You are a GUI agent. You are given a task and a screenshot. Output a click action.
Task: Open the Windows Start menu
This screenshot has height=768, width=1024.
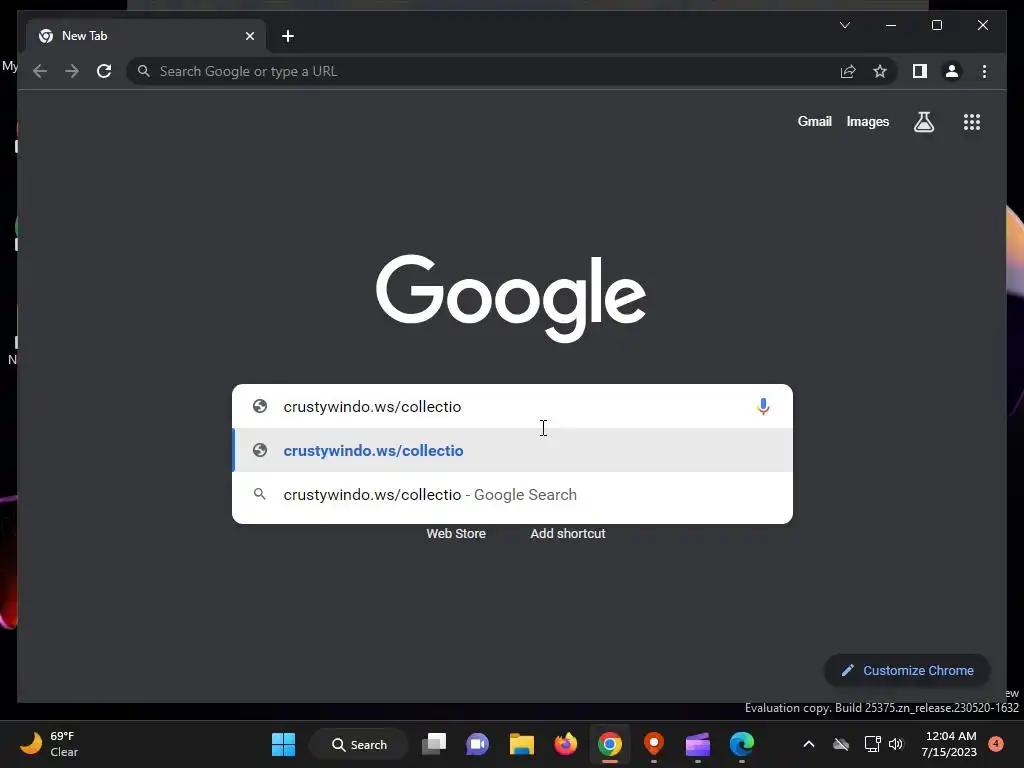click(x=283, y=744)
